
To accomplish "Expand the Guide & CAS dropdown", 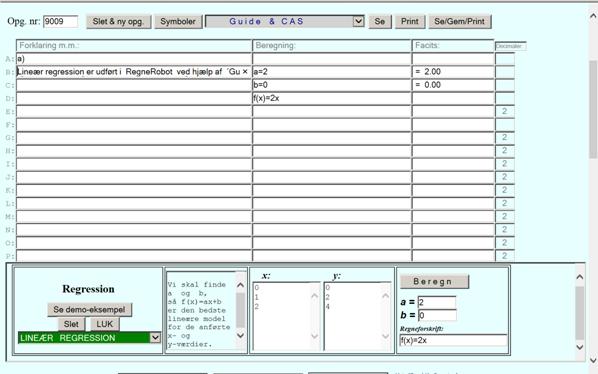I will pos(285,22).
